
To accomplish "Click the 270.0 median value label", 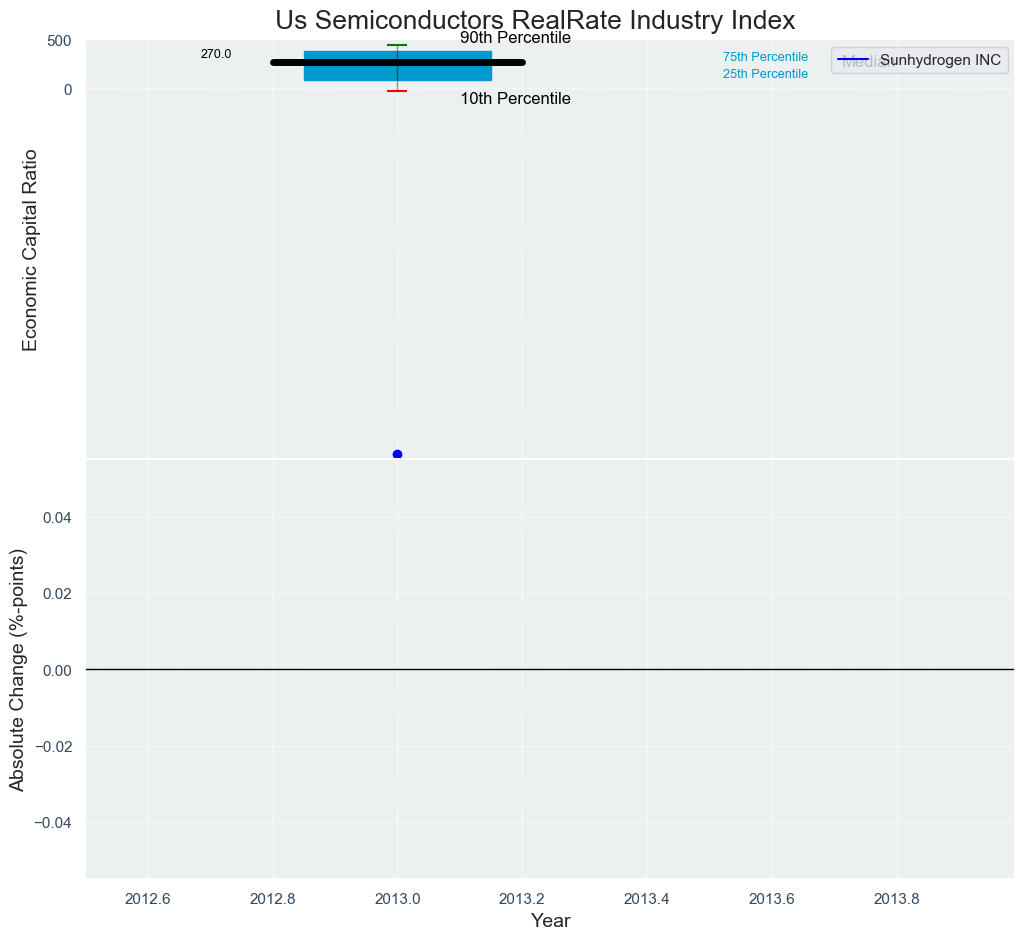I will coord(216,54).
